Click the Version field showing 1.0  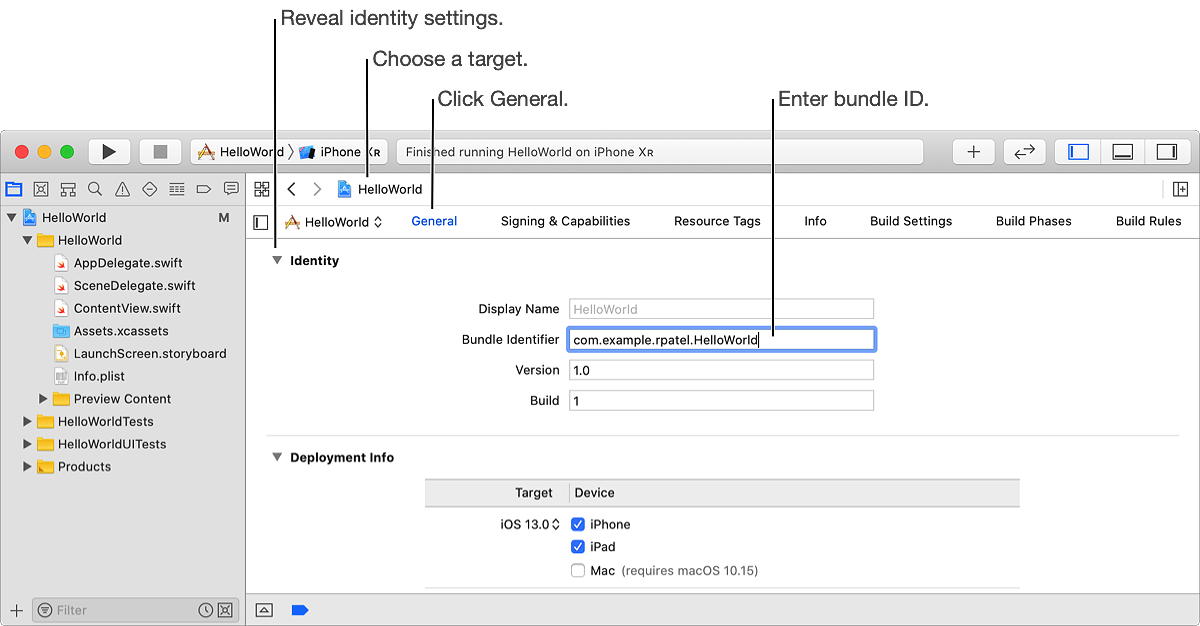pyautogui.click(x=721, y=370)
